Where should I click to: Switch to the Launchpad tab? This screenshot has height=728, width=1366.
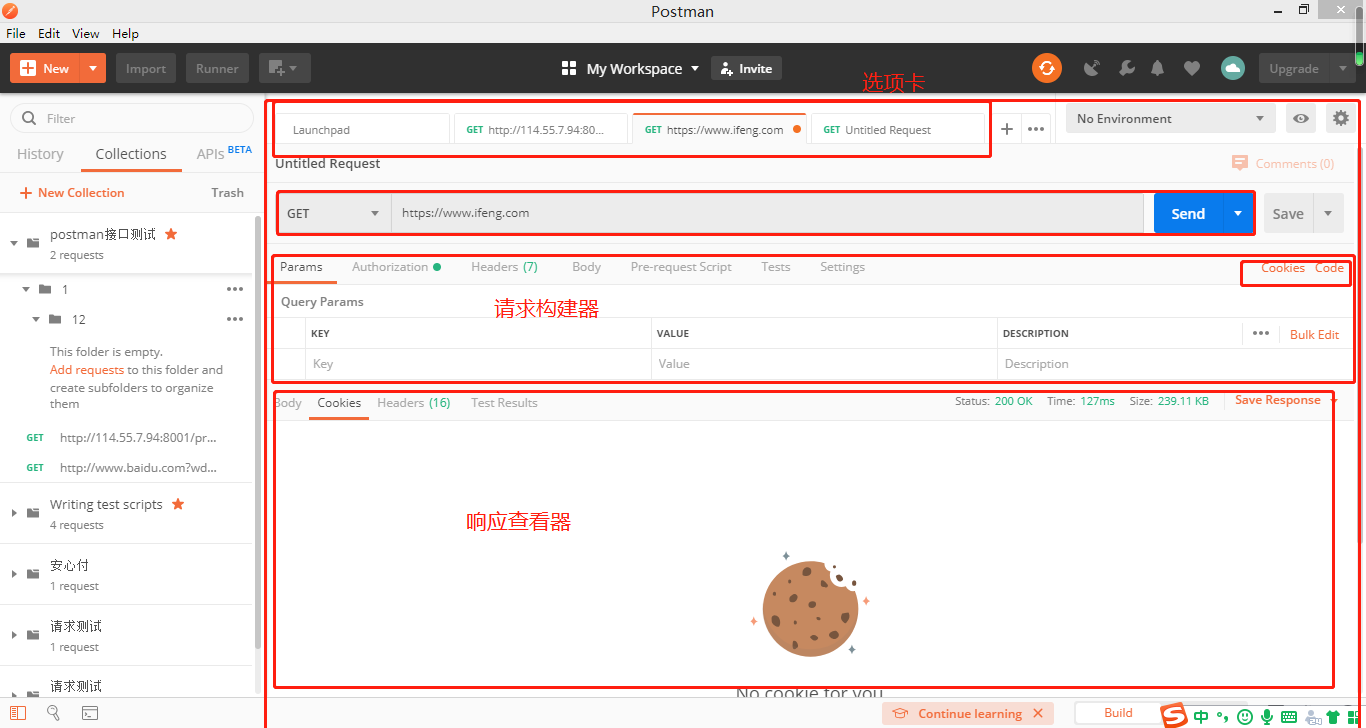point(362,129)
